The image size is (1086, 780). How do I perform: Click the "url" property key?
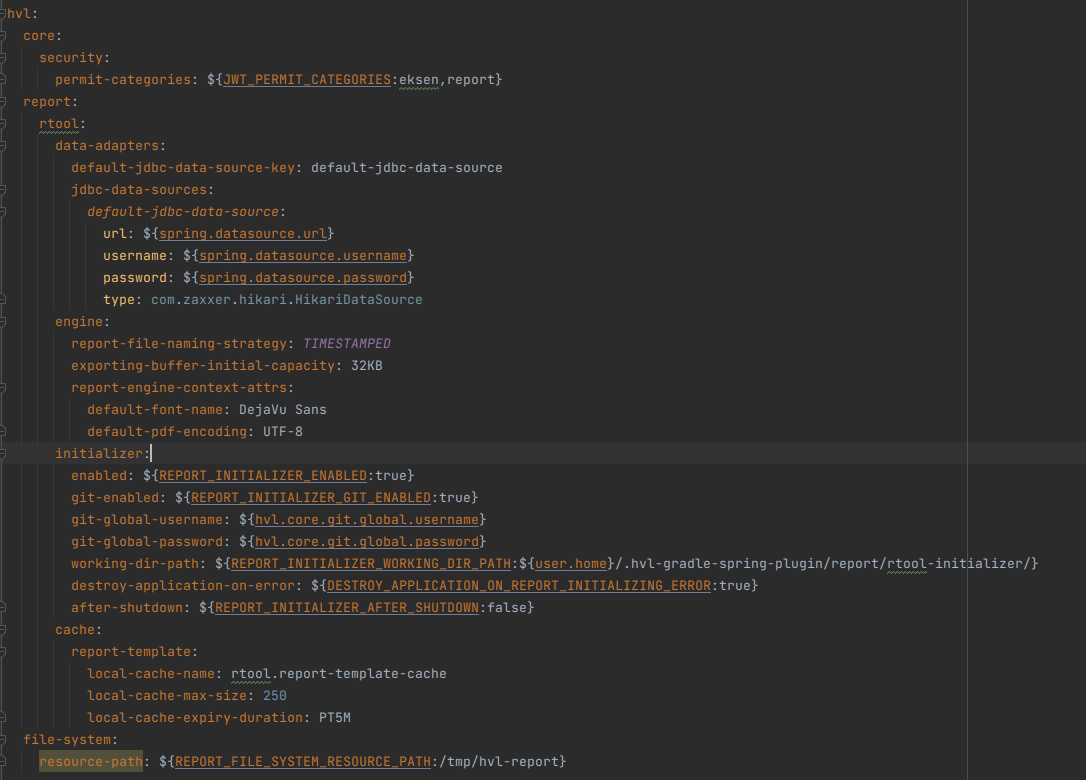(115, 234)
